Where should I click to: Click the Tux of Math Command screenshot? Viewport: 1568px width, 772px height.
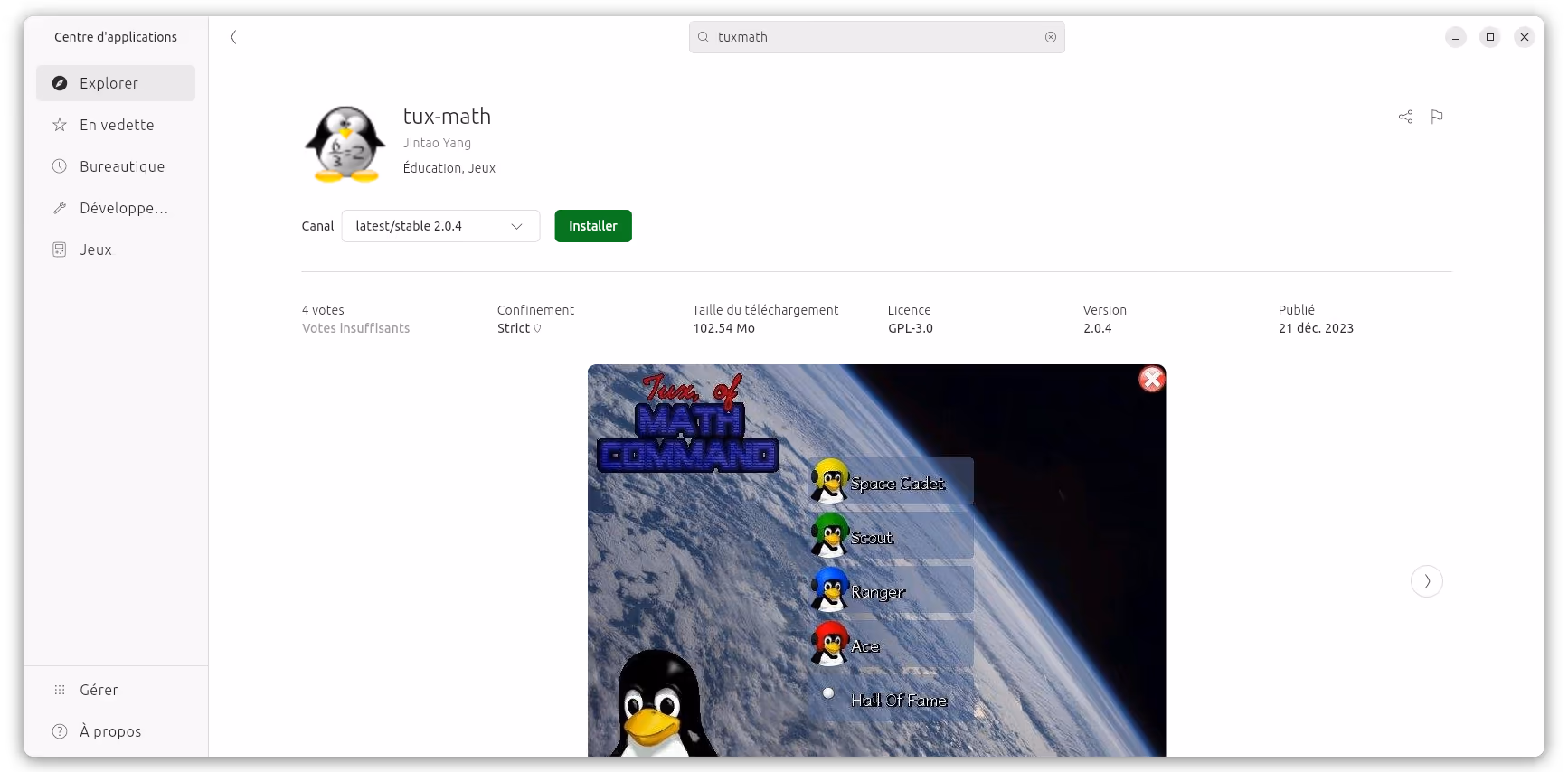click(876, 560)
